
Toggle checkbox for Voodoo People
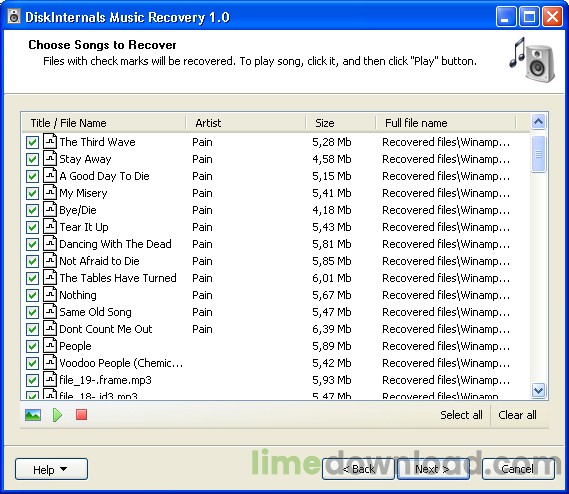32,364
